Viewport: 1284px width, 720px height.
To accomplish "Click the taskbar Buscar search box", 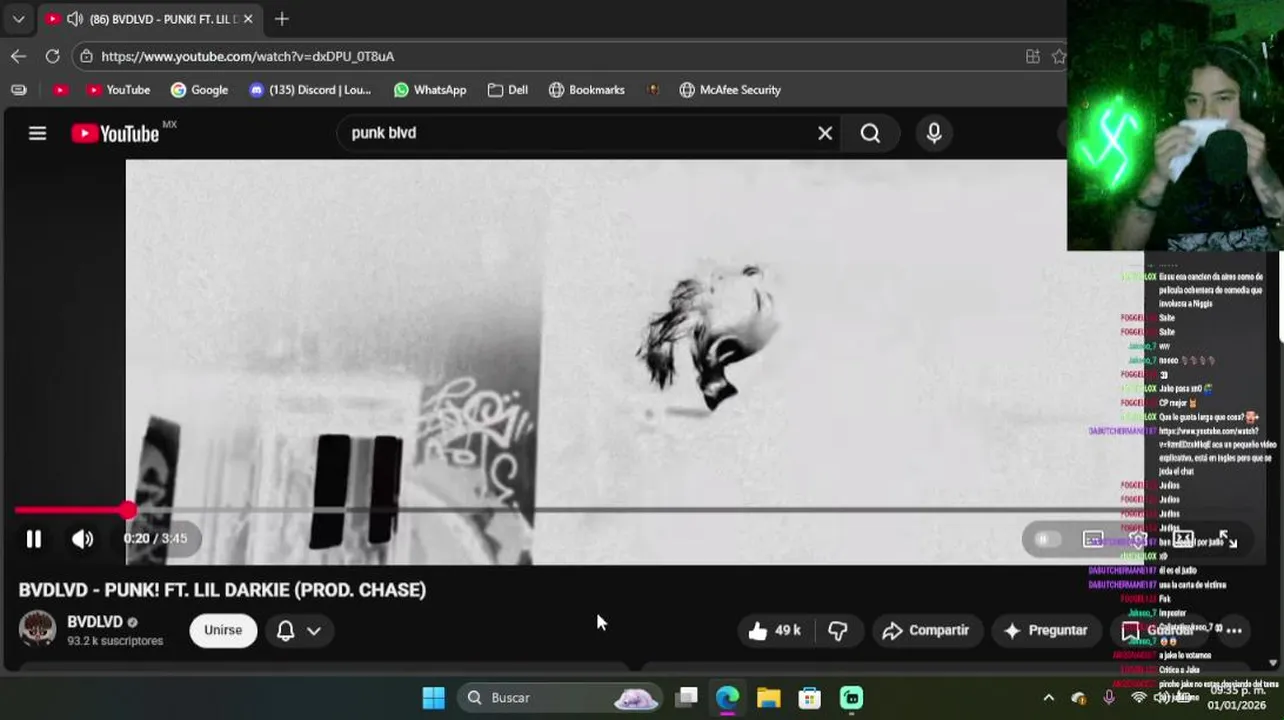I will pyautogui.click(x=560, y=697).
